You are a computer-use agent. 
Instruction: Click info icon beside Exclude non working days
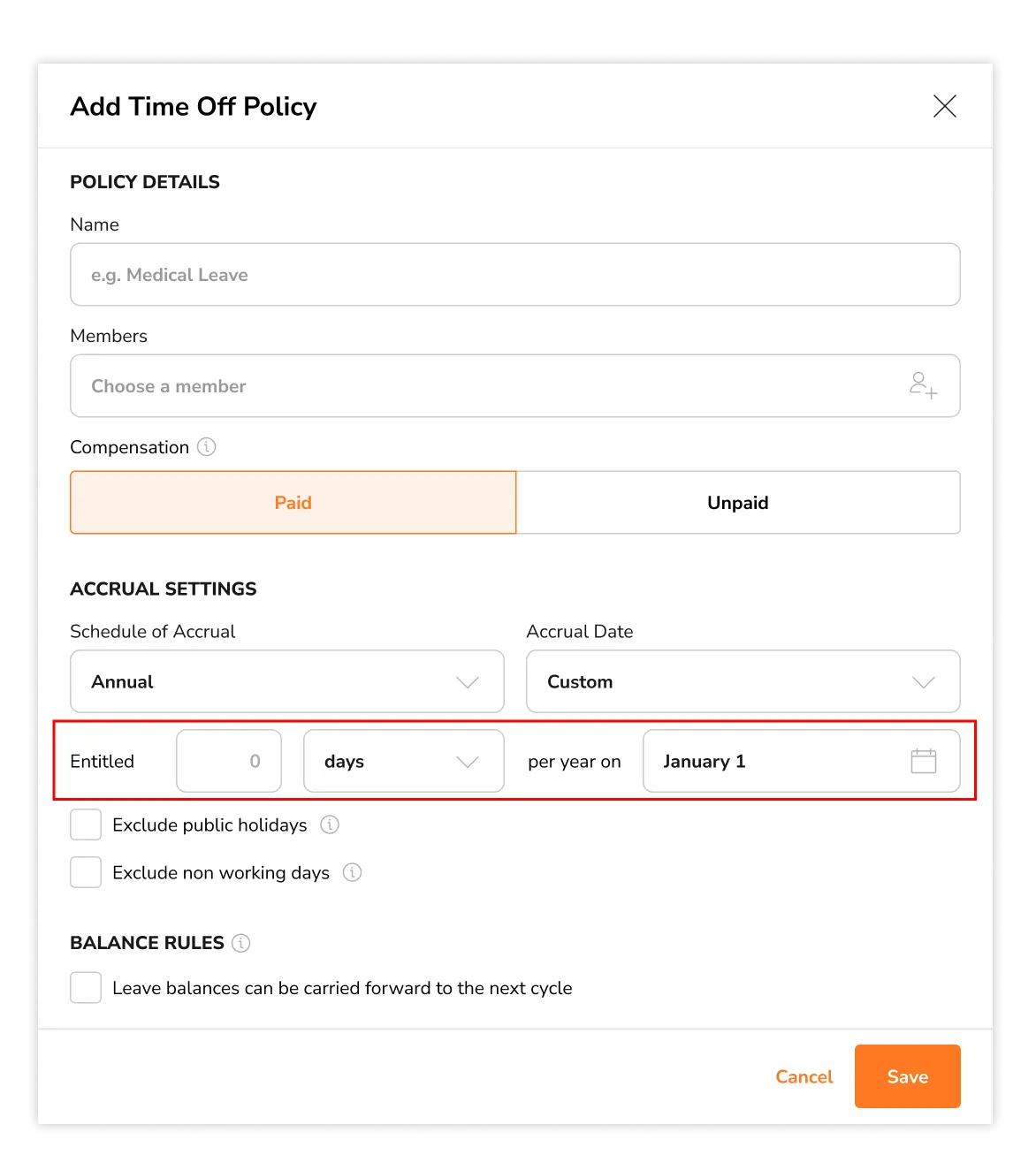[352, 872]
